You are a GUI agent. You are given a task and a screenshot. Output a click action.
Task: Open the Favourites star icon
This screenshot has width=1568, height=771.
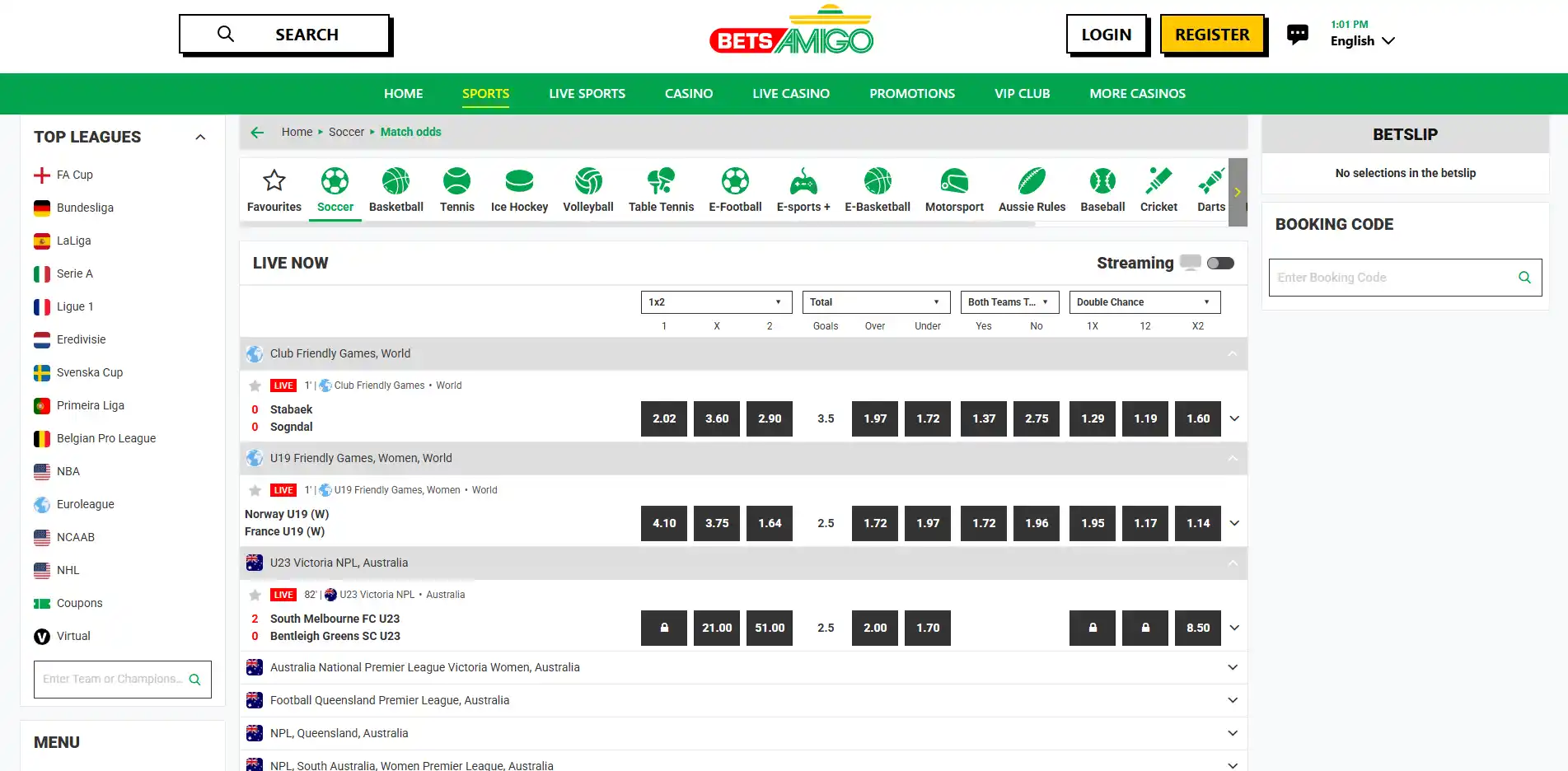coord(274,180)
